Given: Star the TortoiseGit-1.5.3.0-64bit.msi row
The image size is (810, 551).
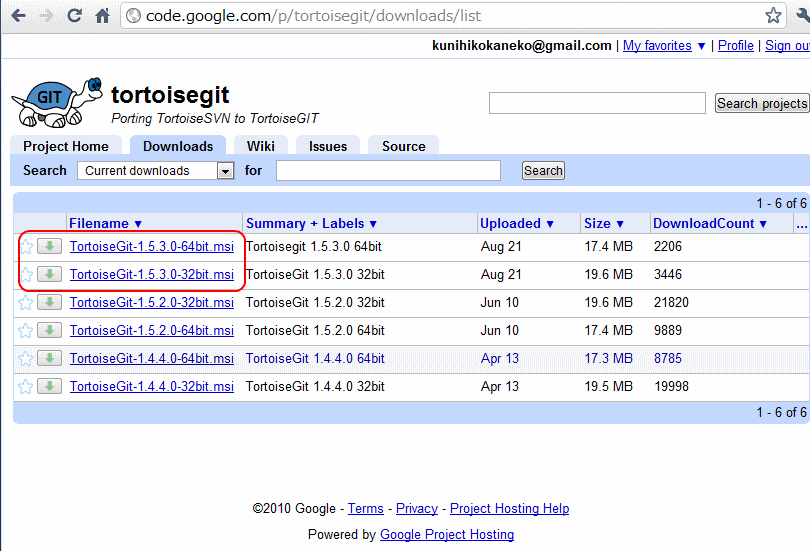Looking at the screenshot, I should (x=26, y=247).
